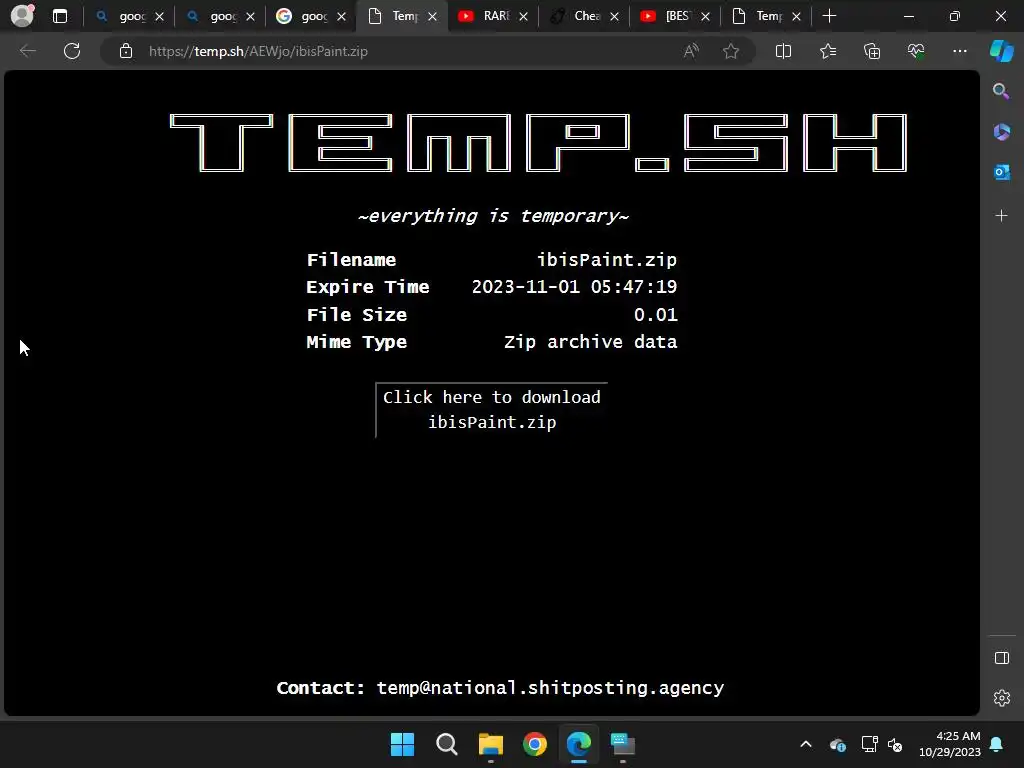Customize sidebar with plus icon
The height and width of the screenshot is (768, 1024).
click(1001, 216)
